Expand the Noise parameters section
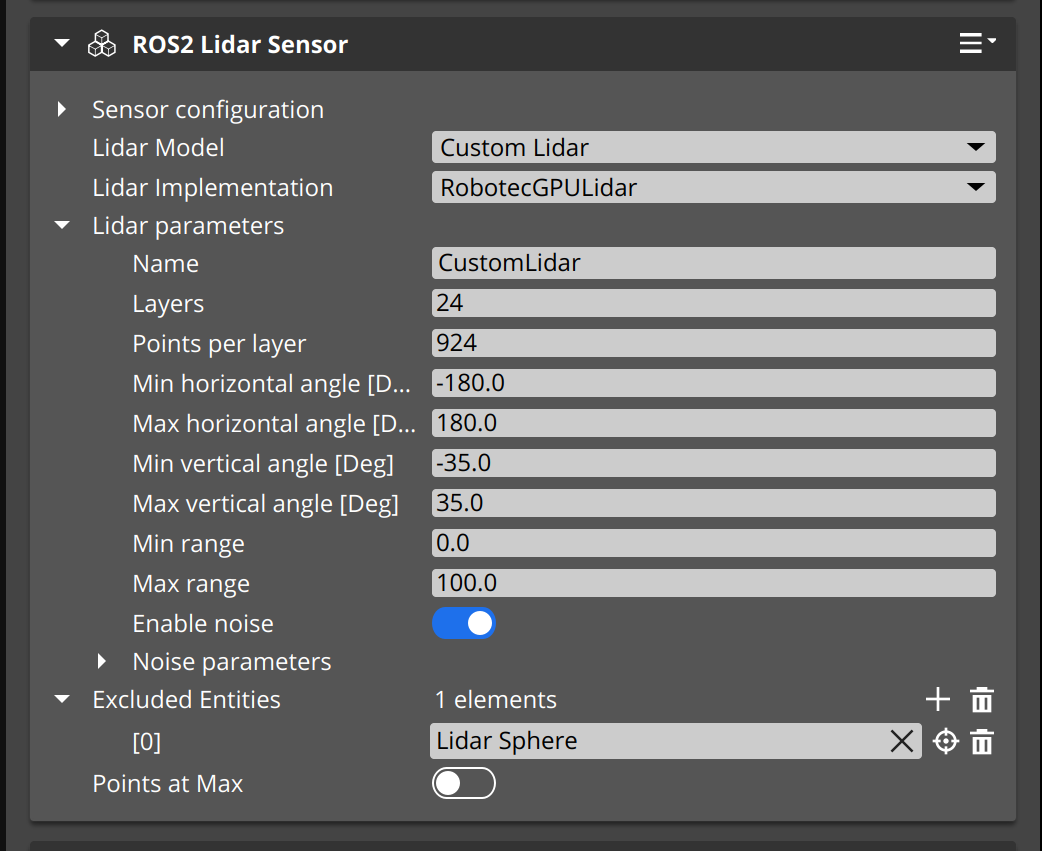The height and width of the screenshot is (851, 1042). (x=102, y=661)
